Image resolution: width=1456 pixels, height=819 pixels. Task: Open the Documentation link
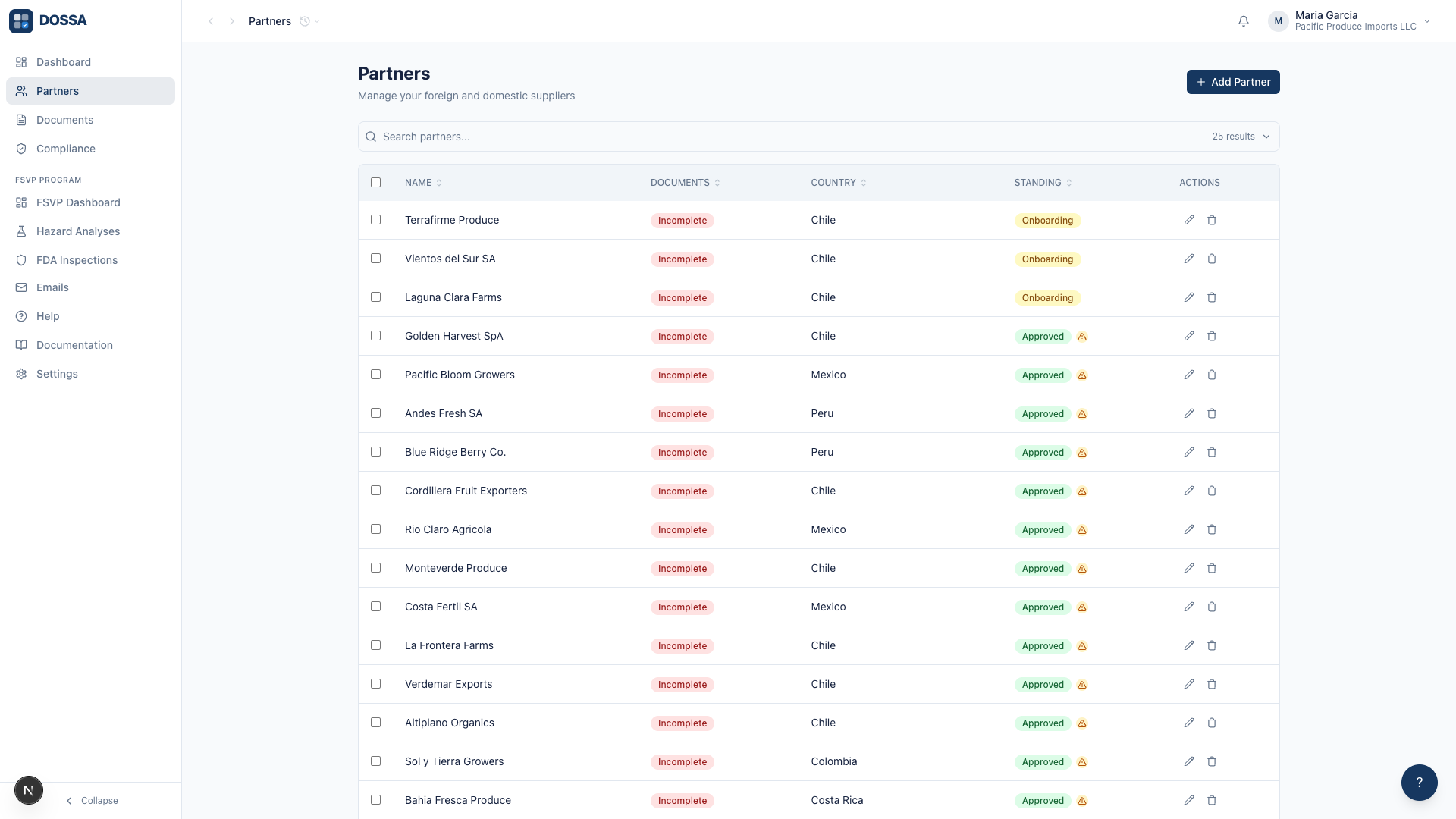click(x=90, y=345)
